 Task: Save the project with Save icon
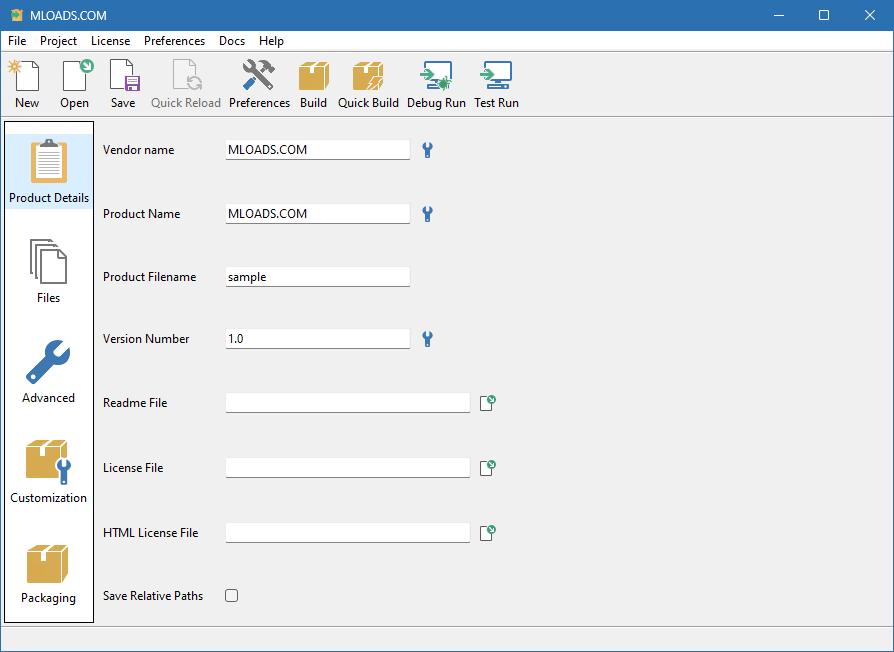[123, 84]
